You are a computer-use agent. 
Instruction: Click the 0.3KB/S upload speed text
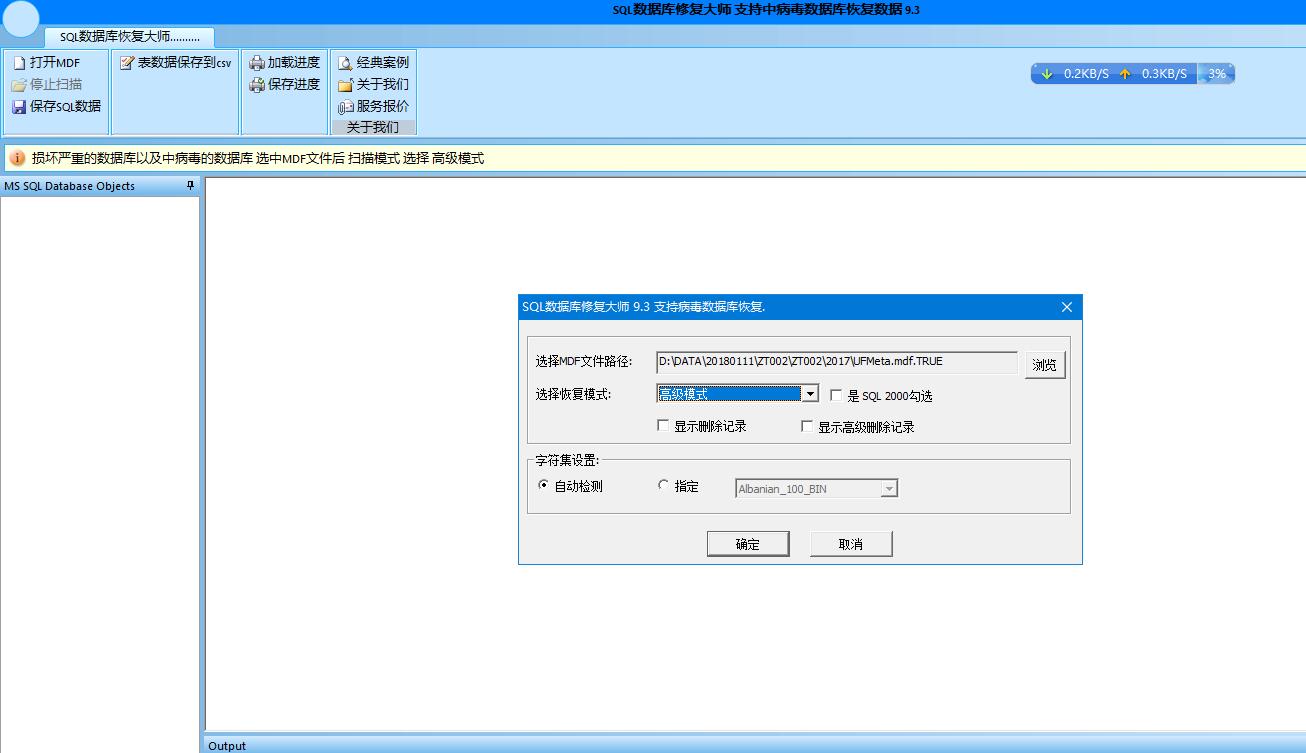1164,74
